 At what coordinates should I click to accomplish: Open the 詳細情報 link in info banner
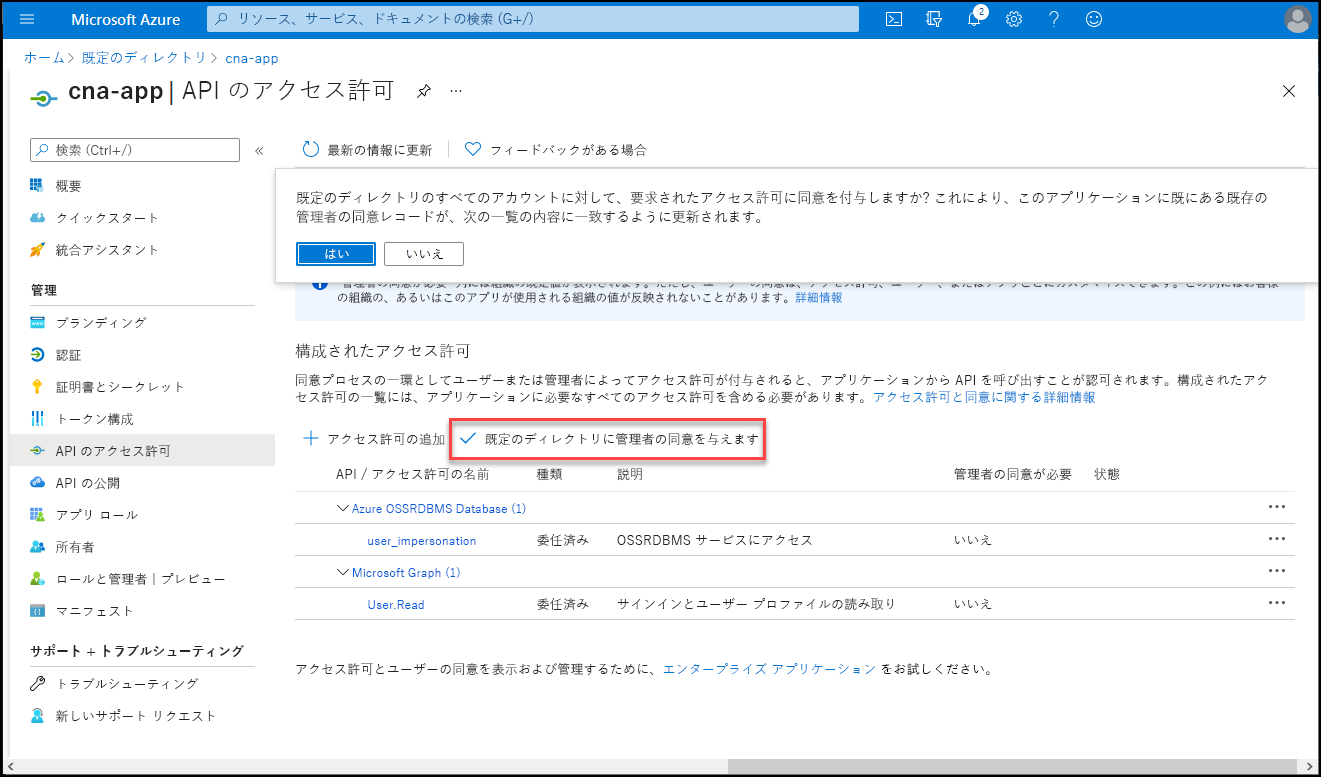(x=818, y=298)
